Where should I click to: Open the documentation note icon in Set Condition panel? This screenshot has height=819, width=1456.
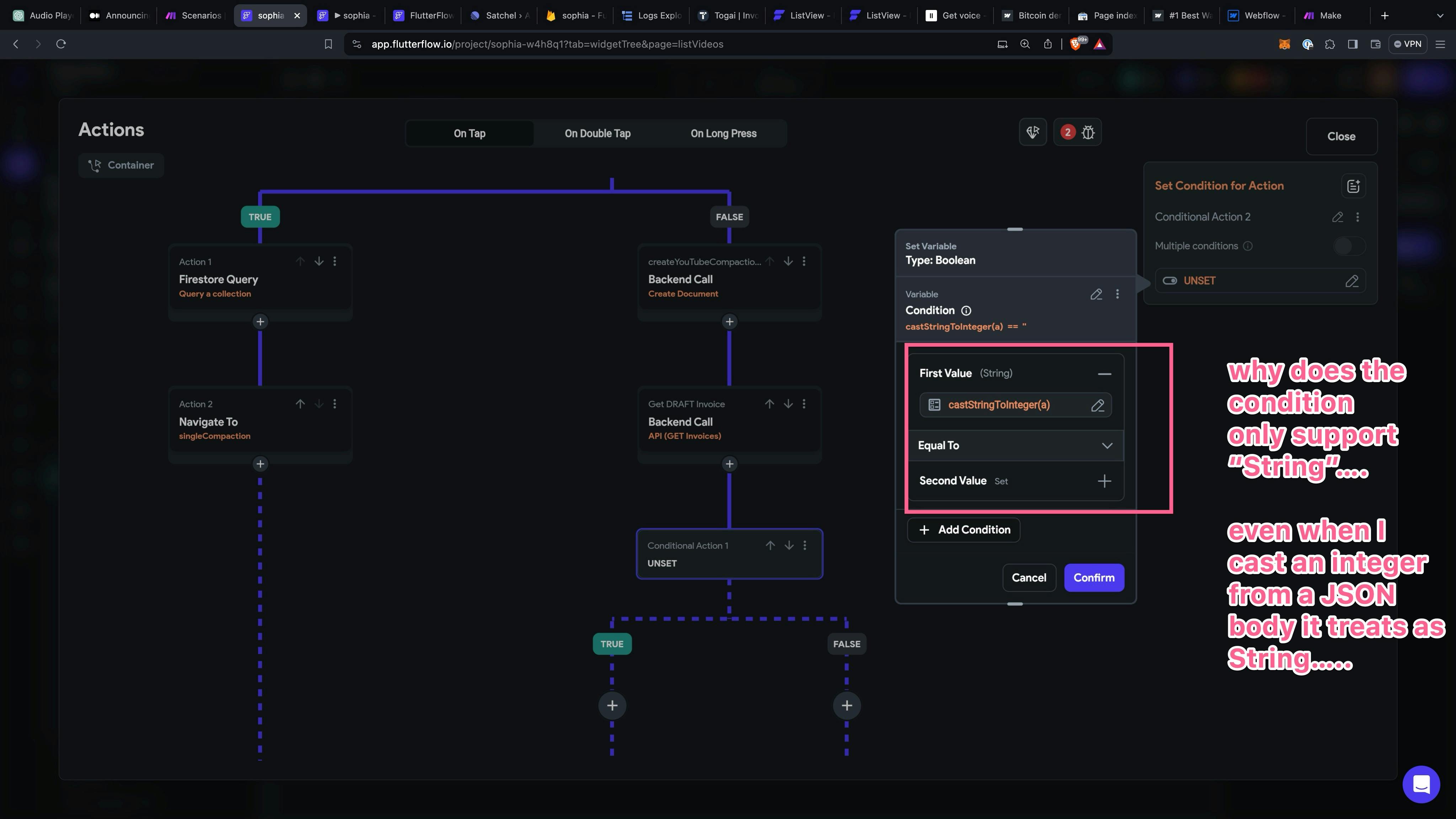[1353, 186]
